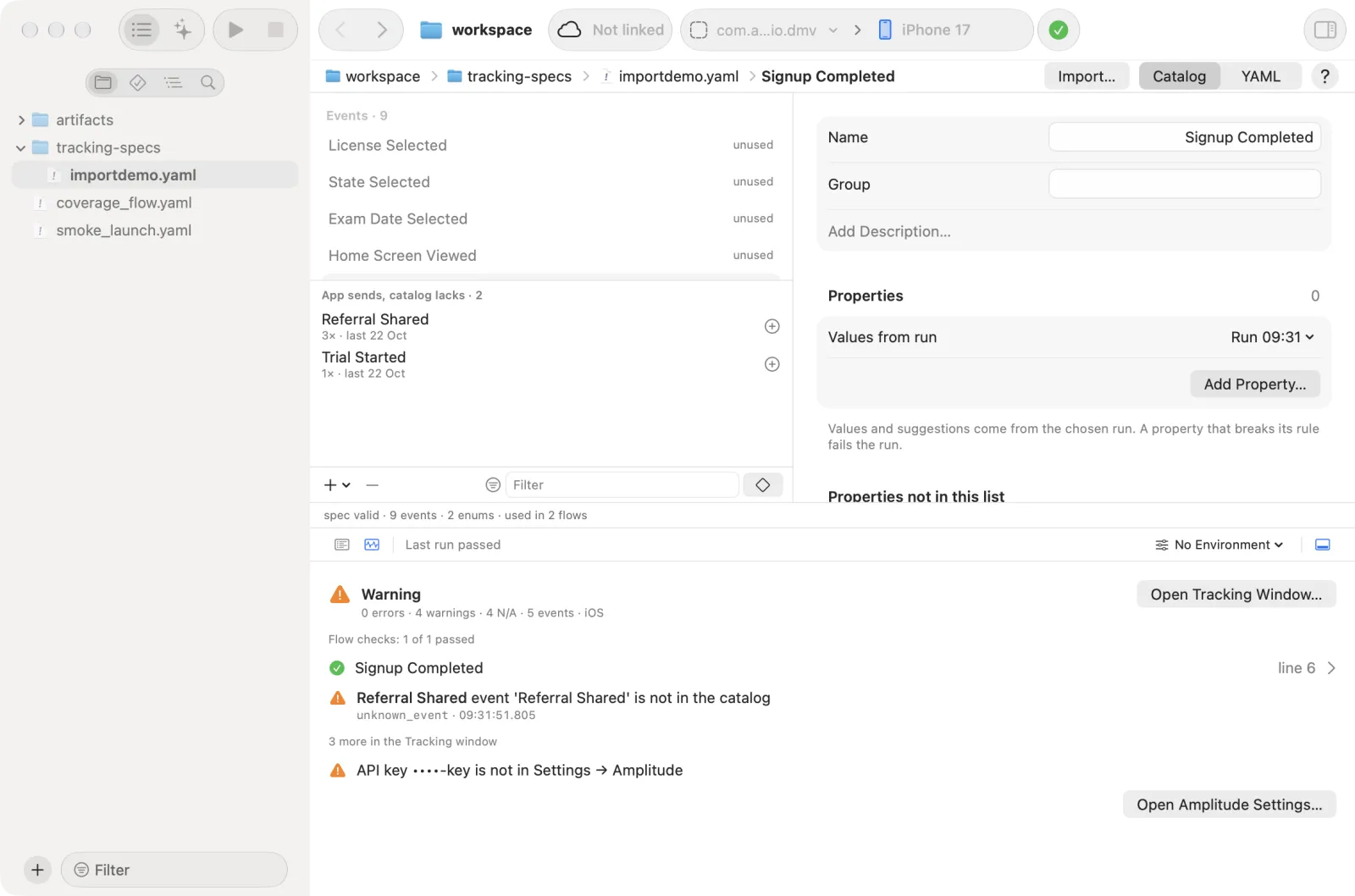This screenshot has width=1355, height=896.
Task: Switch to the Catalog tab
Action: (x=1179, y=76)
